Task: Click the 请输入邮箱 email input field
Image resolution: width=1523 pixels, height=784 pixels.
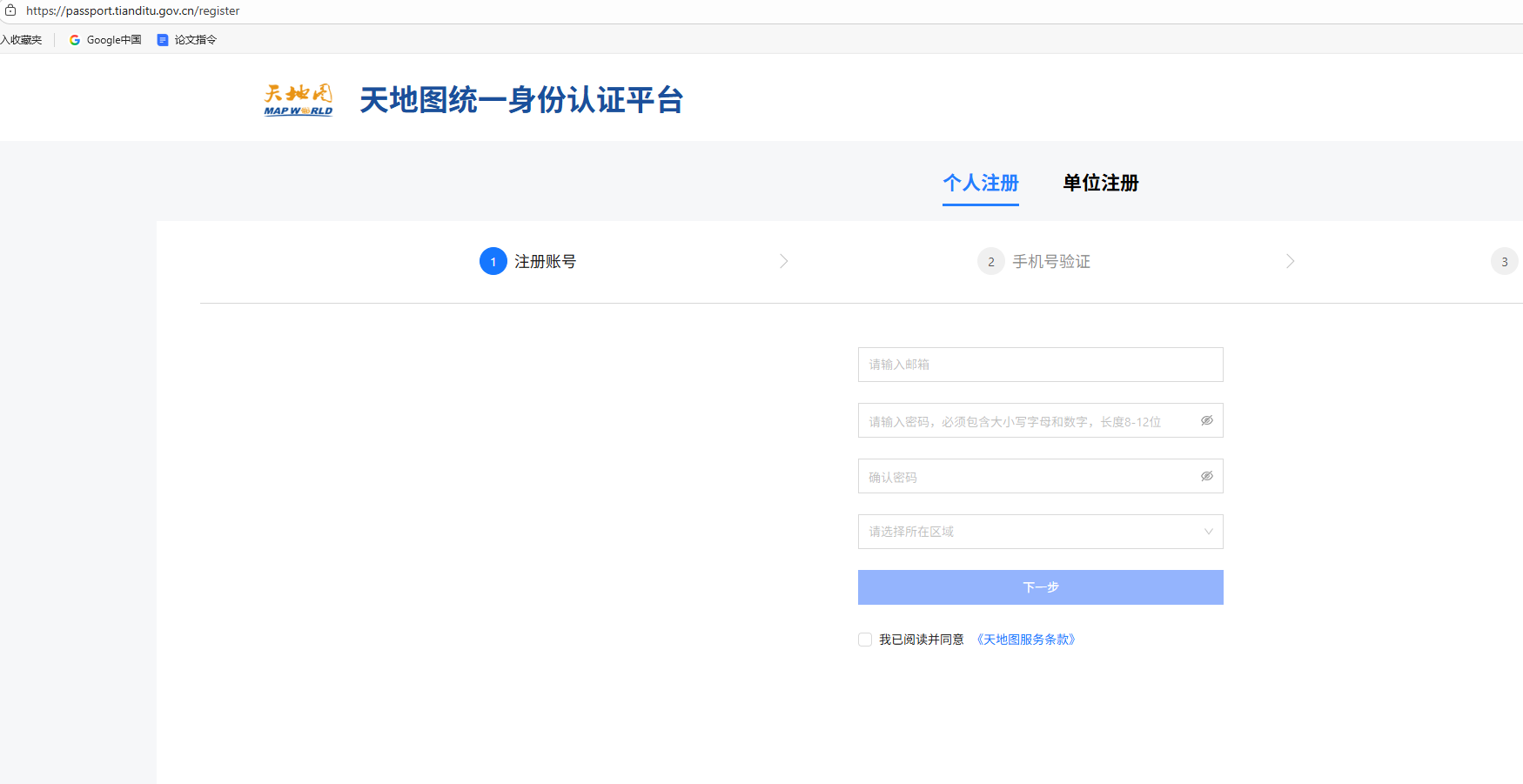Action: 1041,365
